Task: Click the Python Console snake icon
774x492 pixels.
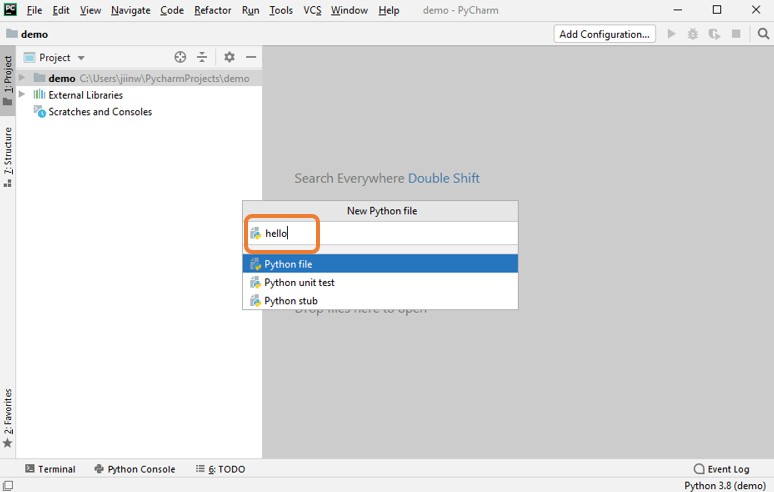Action: pyautogui.click(x=99, y=469)
